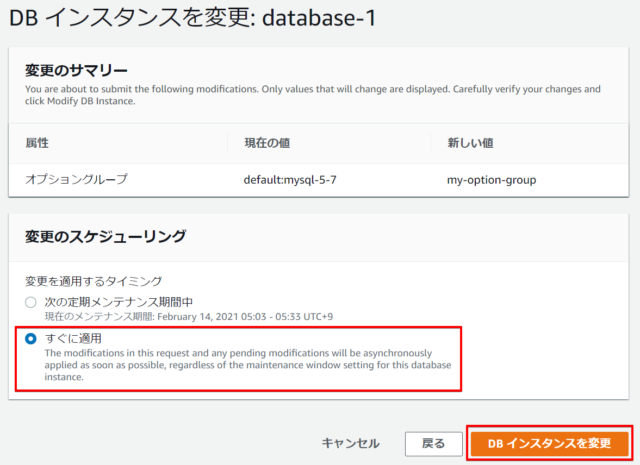Click the 変更のスケジューリング section heading
Image resolution: width=640 pixels, height=465 pixels.
[106, 236]
